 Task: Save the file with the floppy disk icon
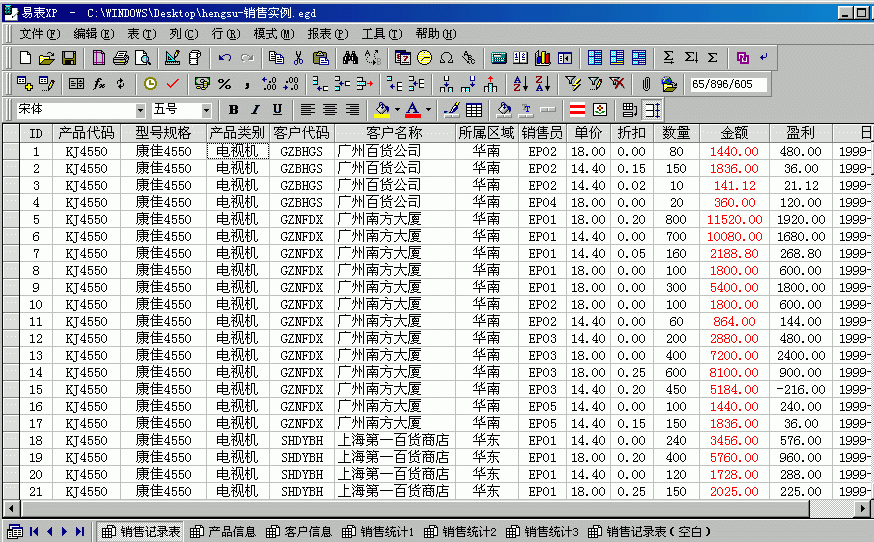[69, 57]
